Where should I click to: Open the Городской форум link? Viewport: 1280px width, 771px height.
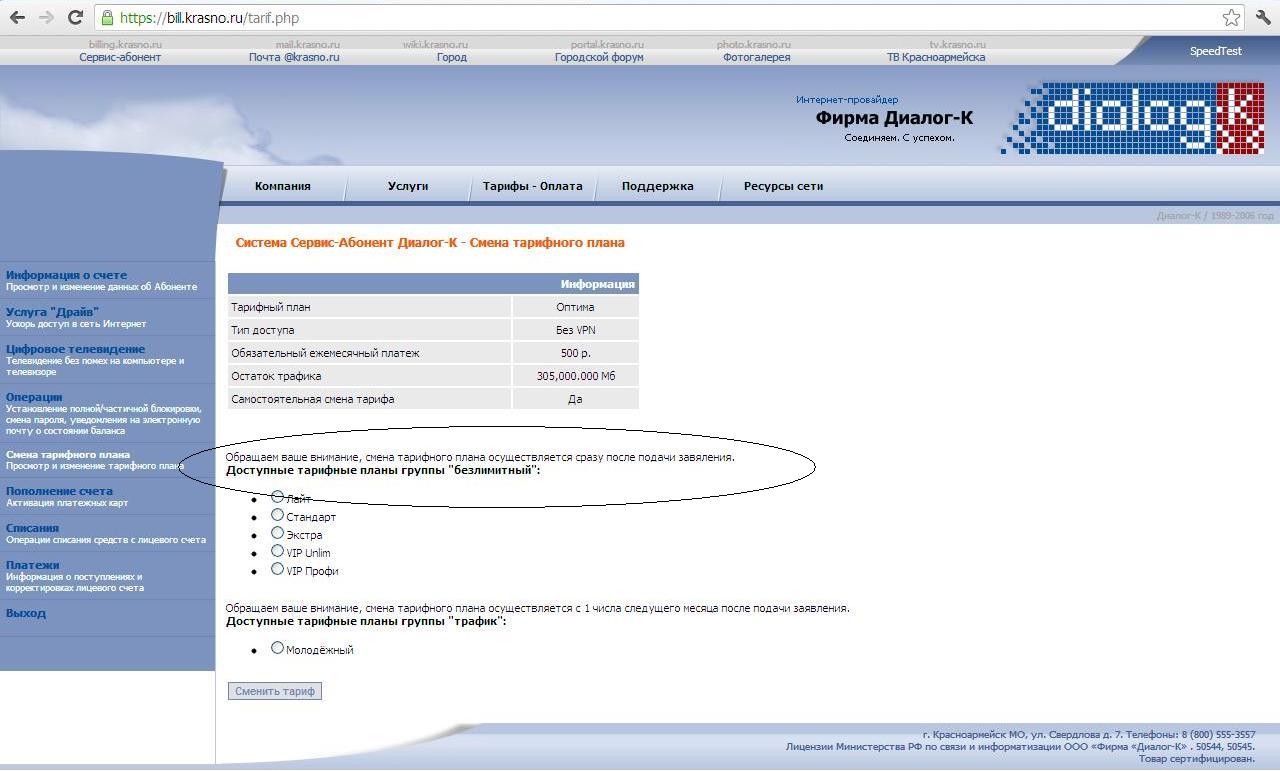[599, 57]
